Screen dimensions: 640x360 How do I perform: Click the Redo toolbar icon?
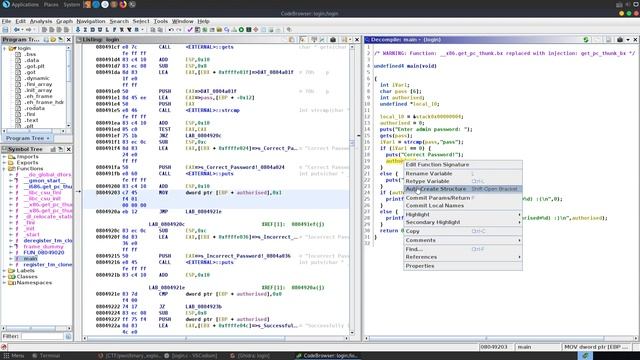(x=178, y=30)
